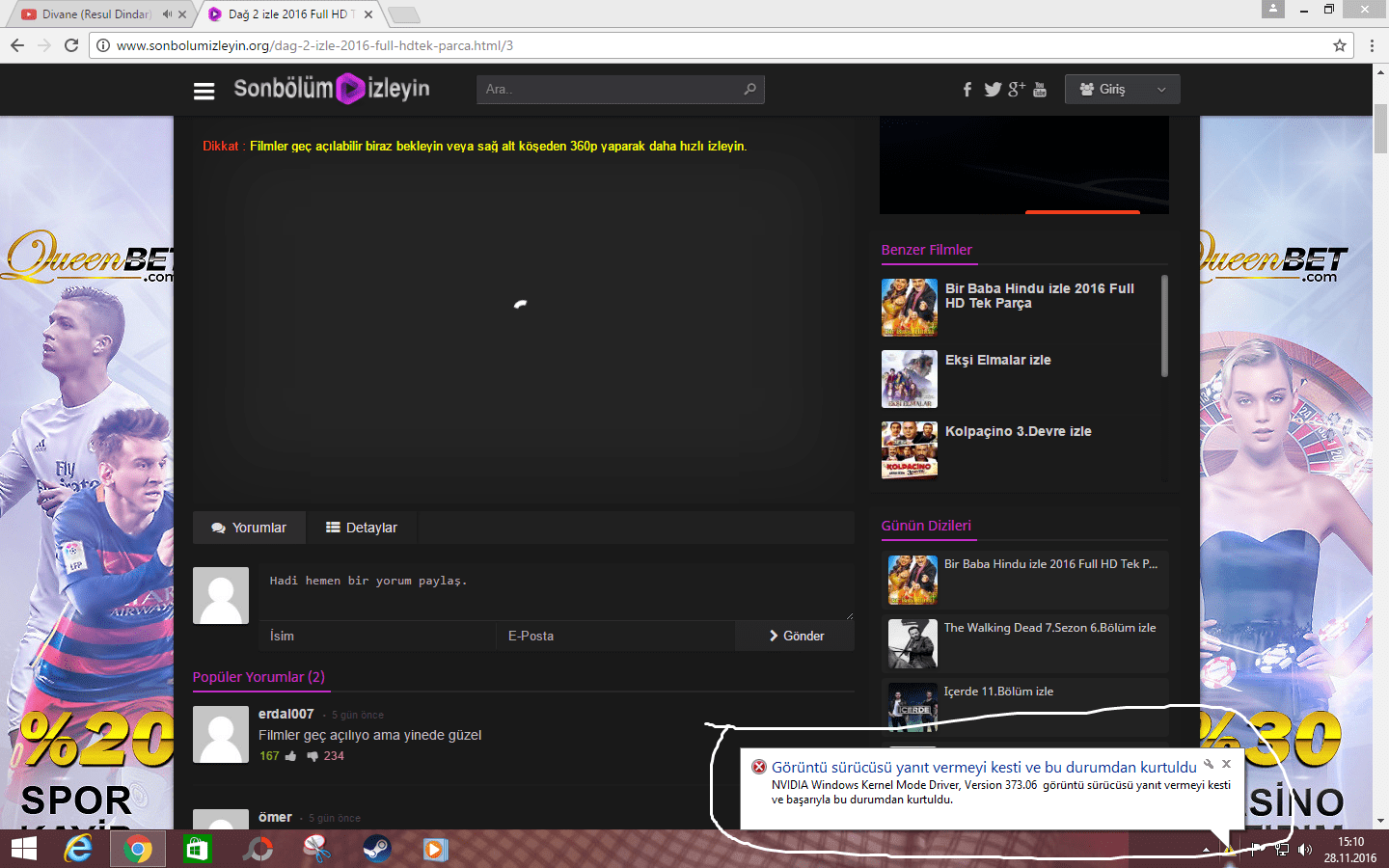Click the comment text area
This screenshot has height=868, width=1389.
[x=557, y=592]
